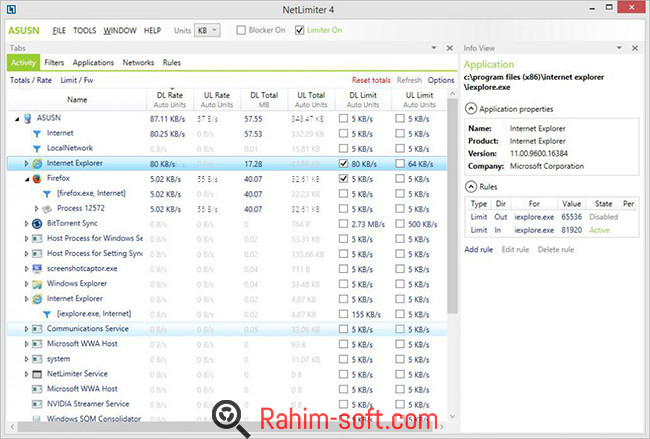
Task: Switch to the Networks tab
Action: (138, 63)
